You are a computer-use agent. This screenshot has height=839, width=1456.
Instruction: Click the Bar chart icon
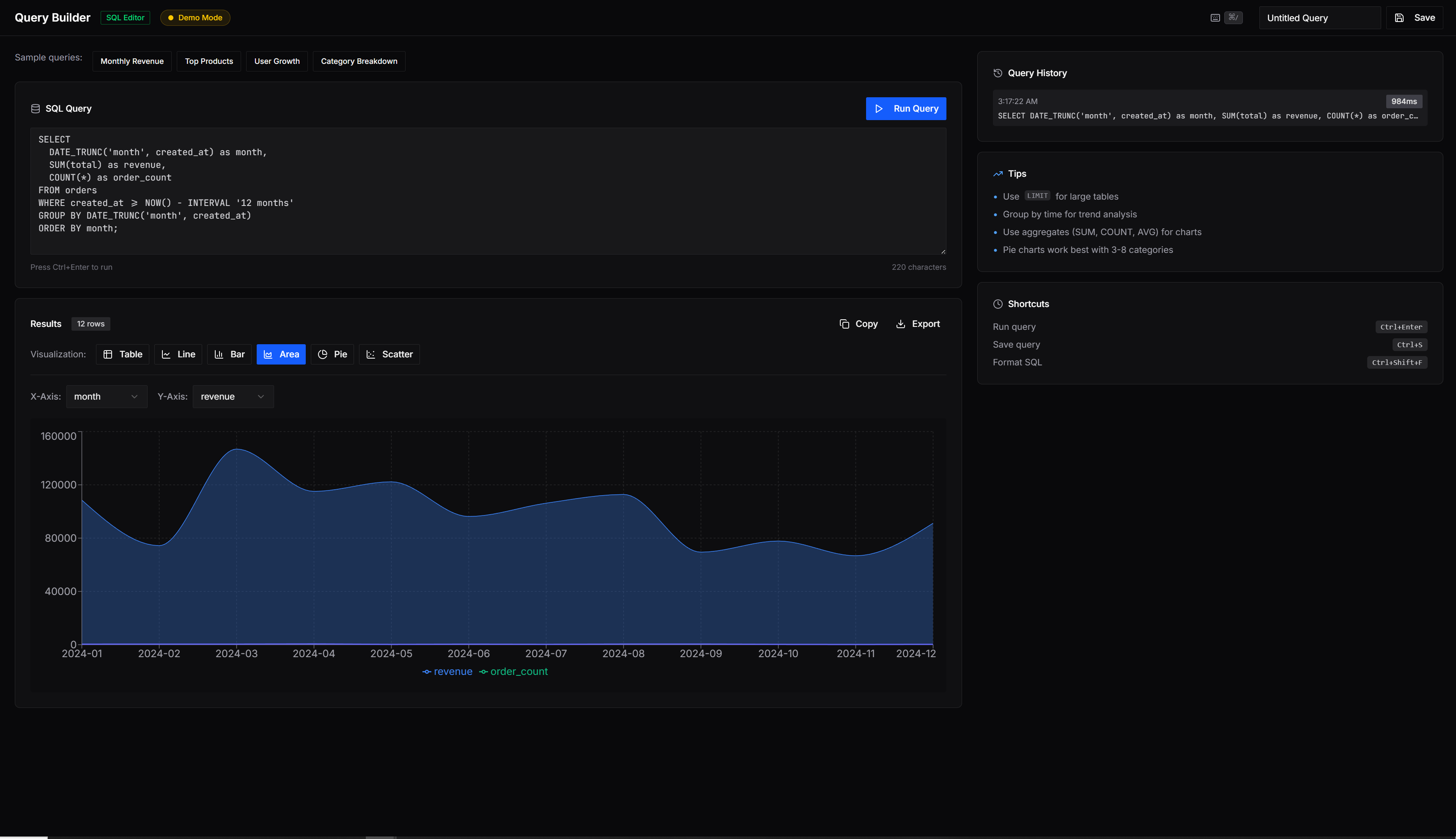tap(218, 354)
